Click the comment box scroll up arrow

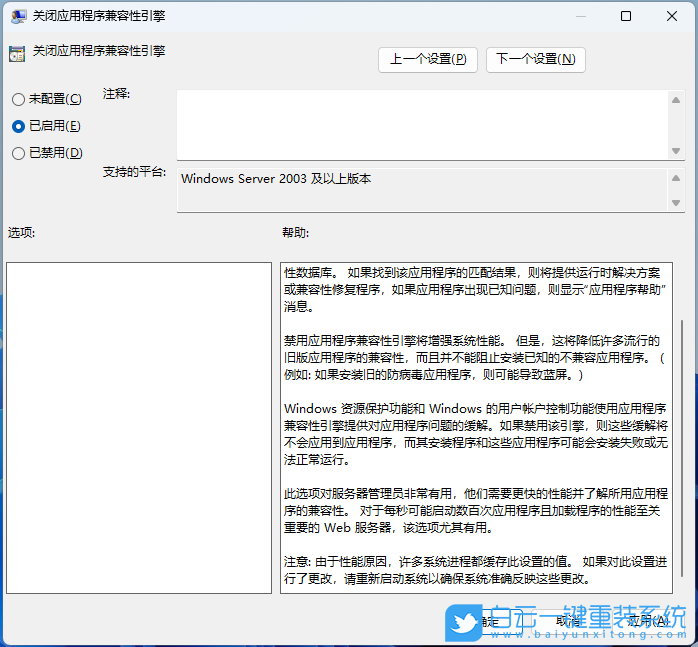[x=676, y=100]
